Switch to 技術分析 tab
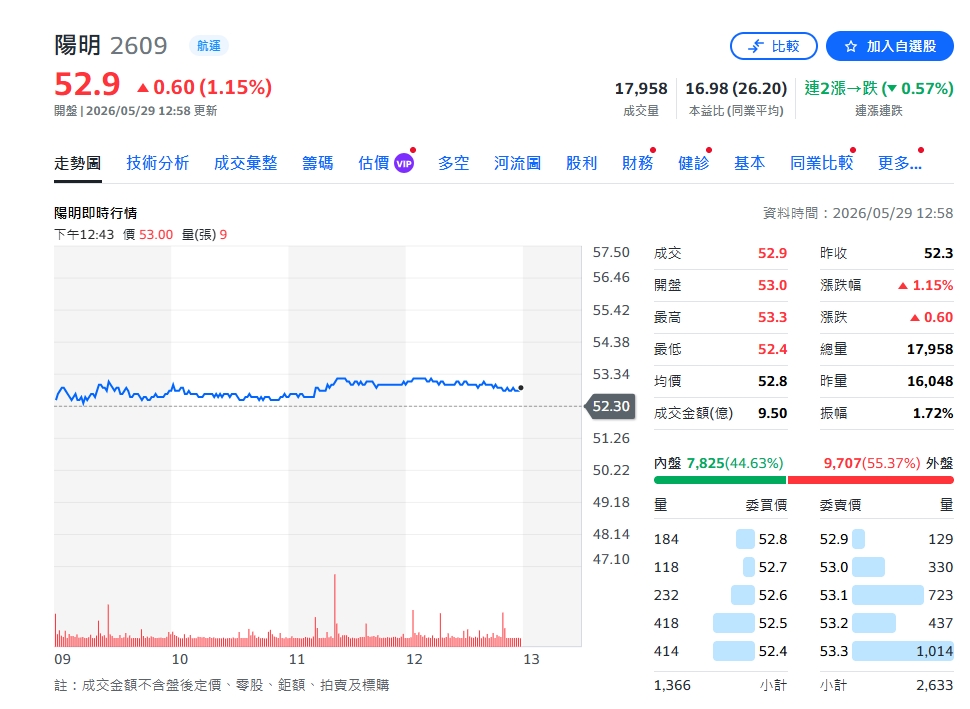Screen dimensions: 970x709 click(x=157, y=163)
